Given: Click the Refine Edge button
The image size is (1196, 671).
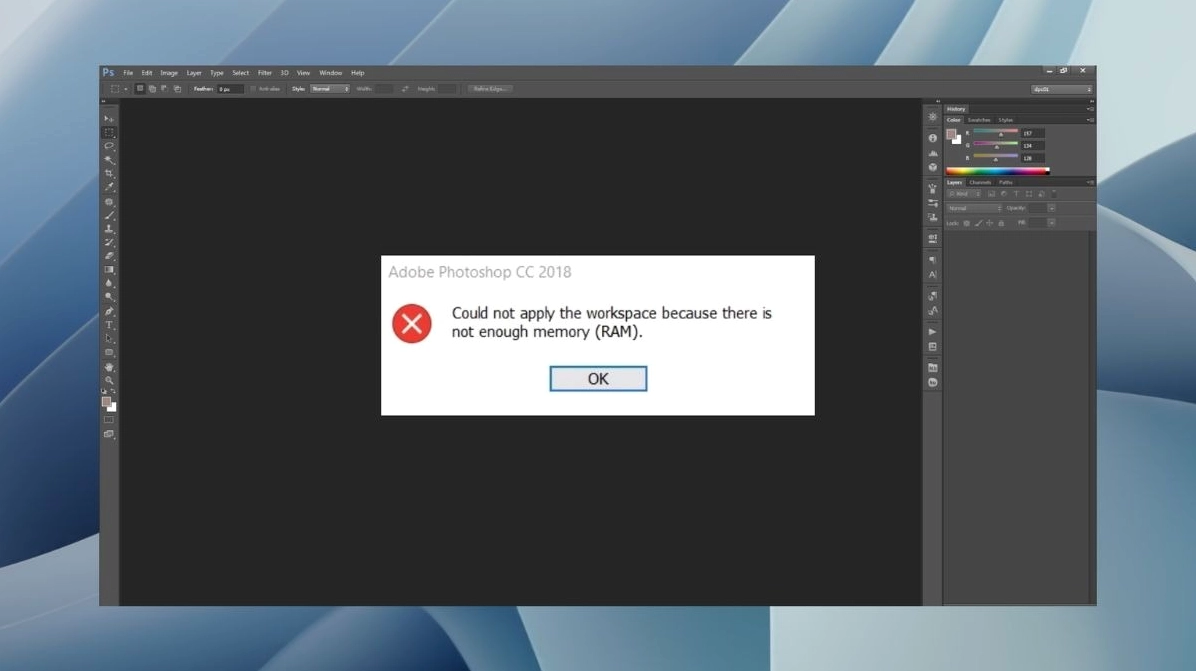Looking at the screenshot, I should tap(491, 89).
